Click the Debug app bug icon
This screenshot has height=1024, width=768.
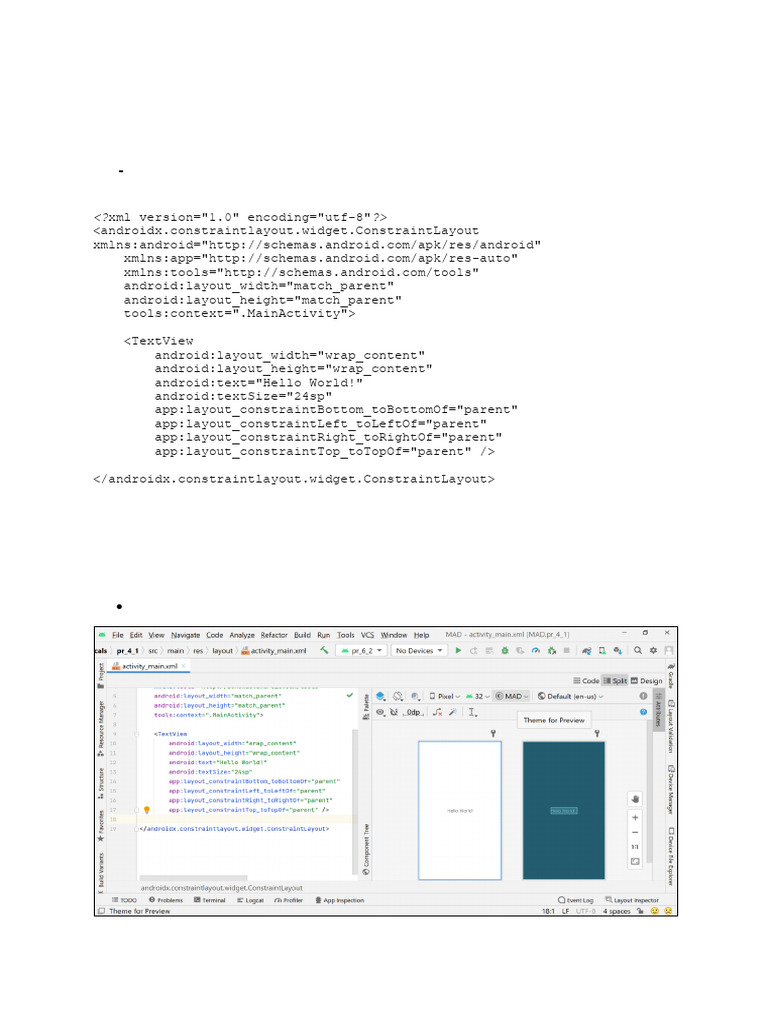pos(505,650)
